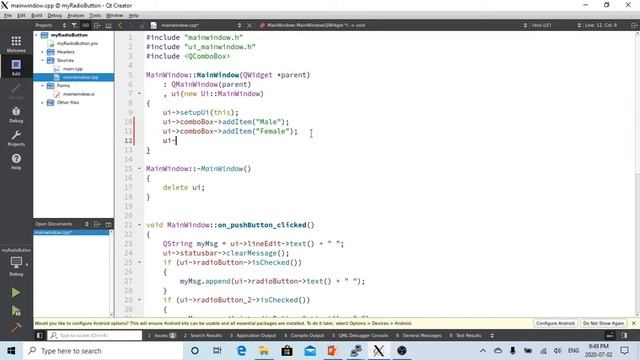
Task: Show the Search Results pane
Action: click(x=203, y=336)
